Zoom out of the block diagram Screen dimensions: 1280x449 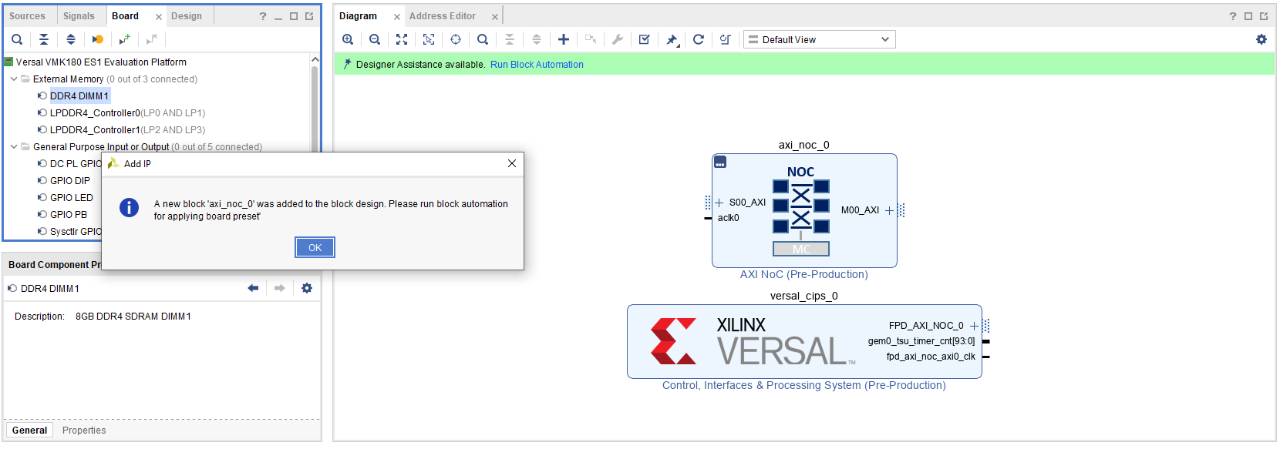click(x=374, y=39)
